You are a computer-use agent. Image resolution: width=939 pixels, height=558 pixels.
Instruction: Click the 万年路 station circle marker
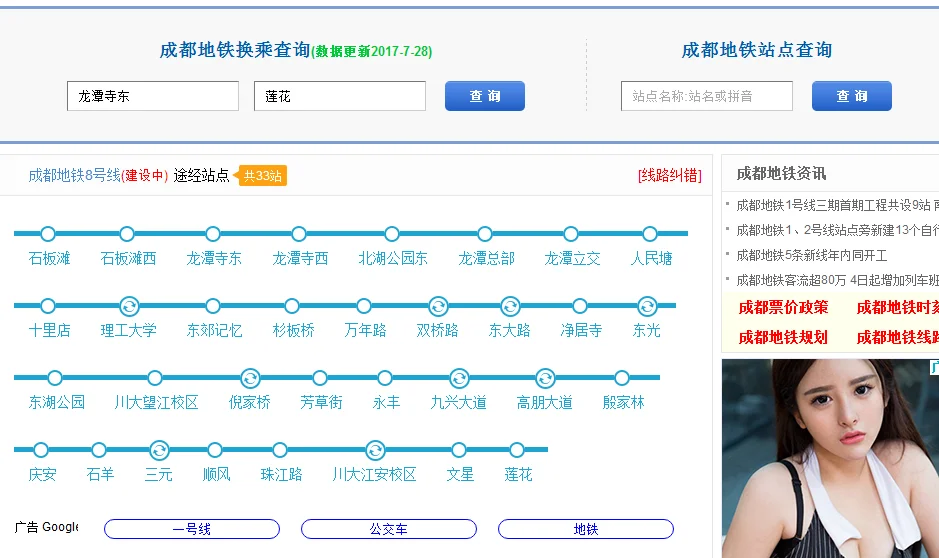click(364, 306)
